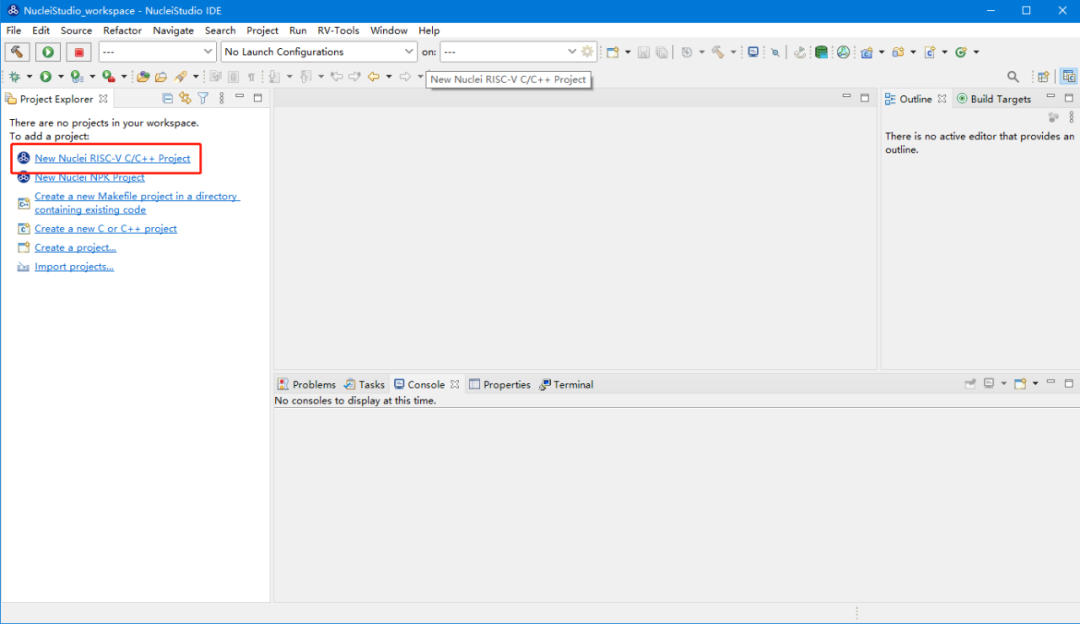1080x624 pixels.
Task: Open the launch target 'on:' dropdown
Action: [509, 52]
